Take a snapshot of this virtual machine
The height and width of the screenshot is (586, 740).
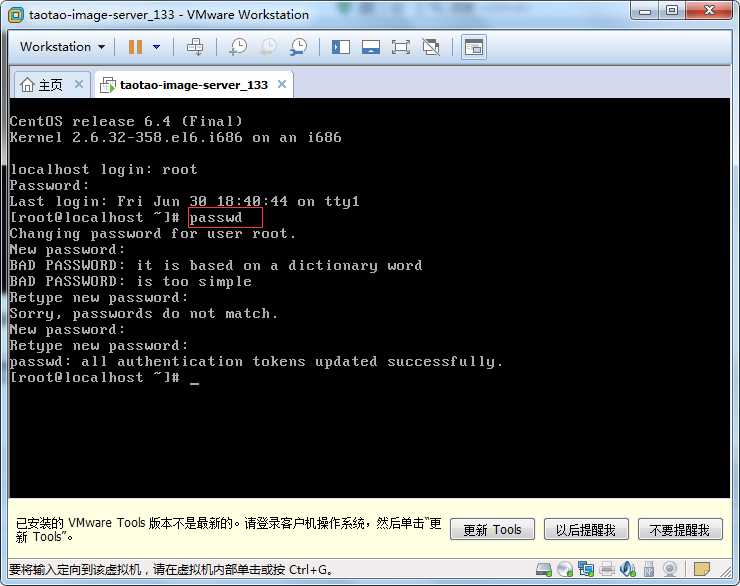238,47
